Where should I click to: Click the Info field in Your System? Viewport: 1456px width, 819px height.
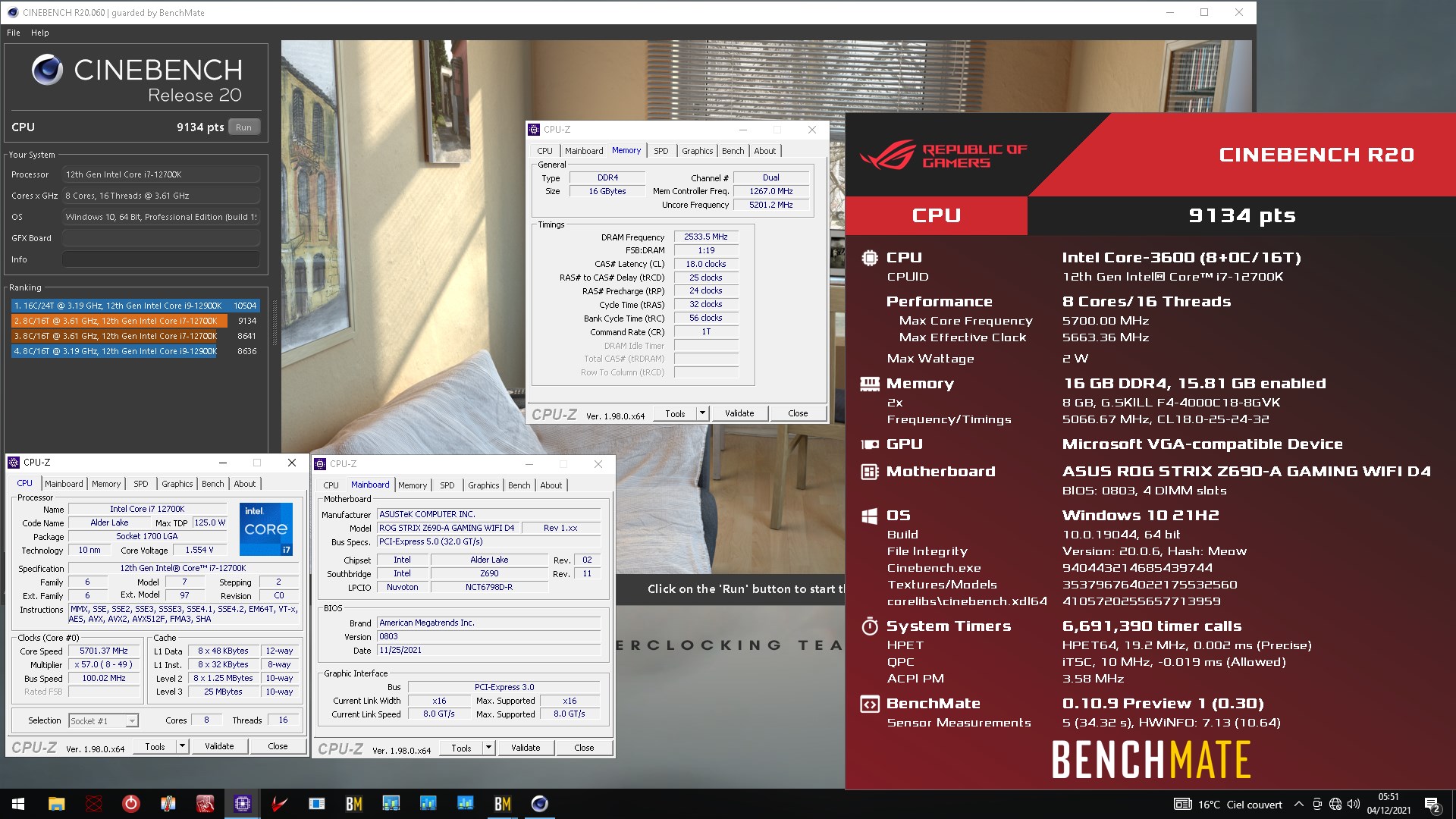[161, 259]
